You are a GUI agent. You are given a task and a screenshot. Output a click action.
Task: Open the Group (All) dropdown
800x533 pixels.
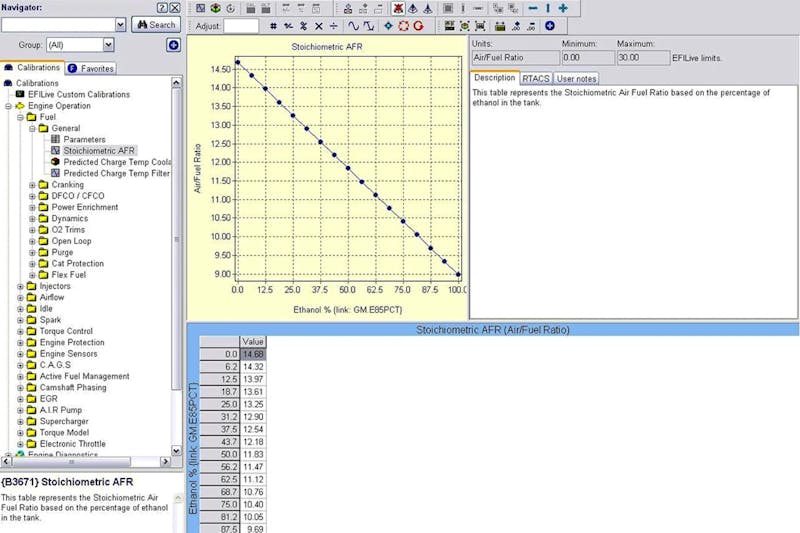pos(107,45)
